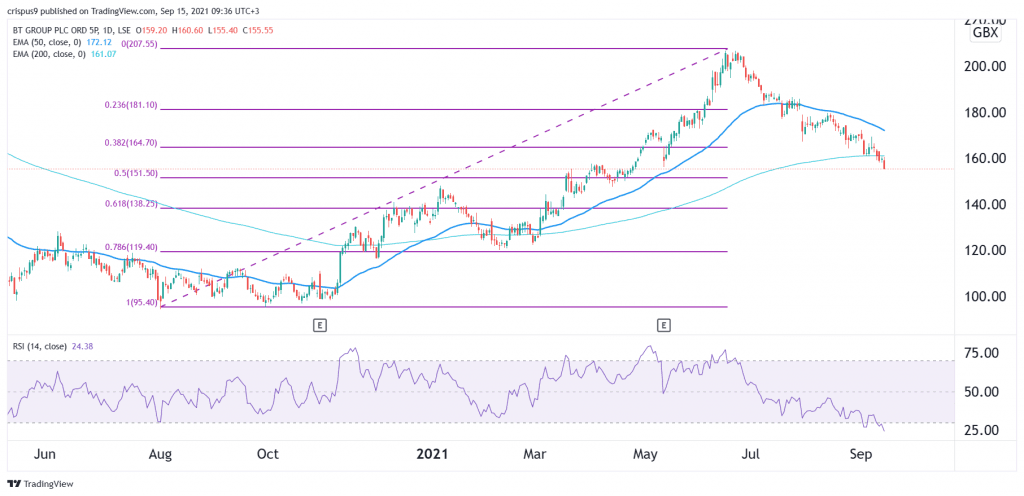The image size is (1024, 496).
Task: Click the 180.00 price axis label
Action: pos(985,112)
